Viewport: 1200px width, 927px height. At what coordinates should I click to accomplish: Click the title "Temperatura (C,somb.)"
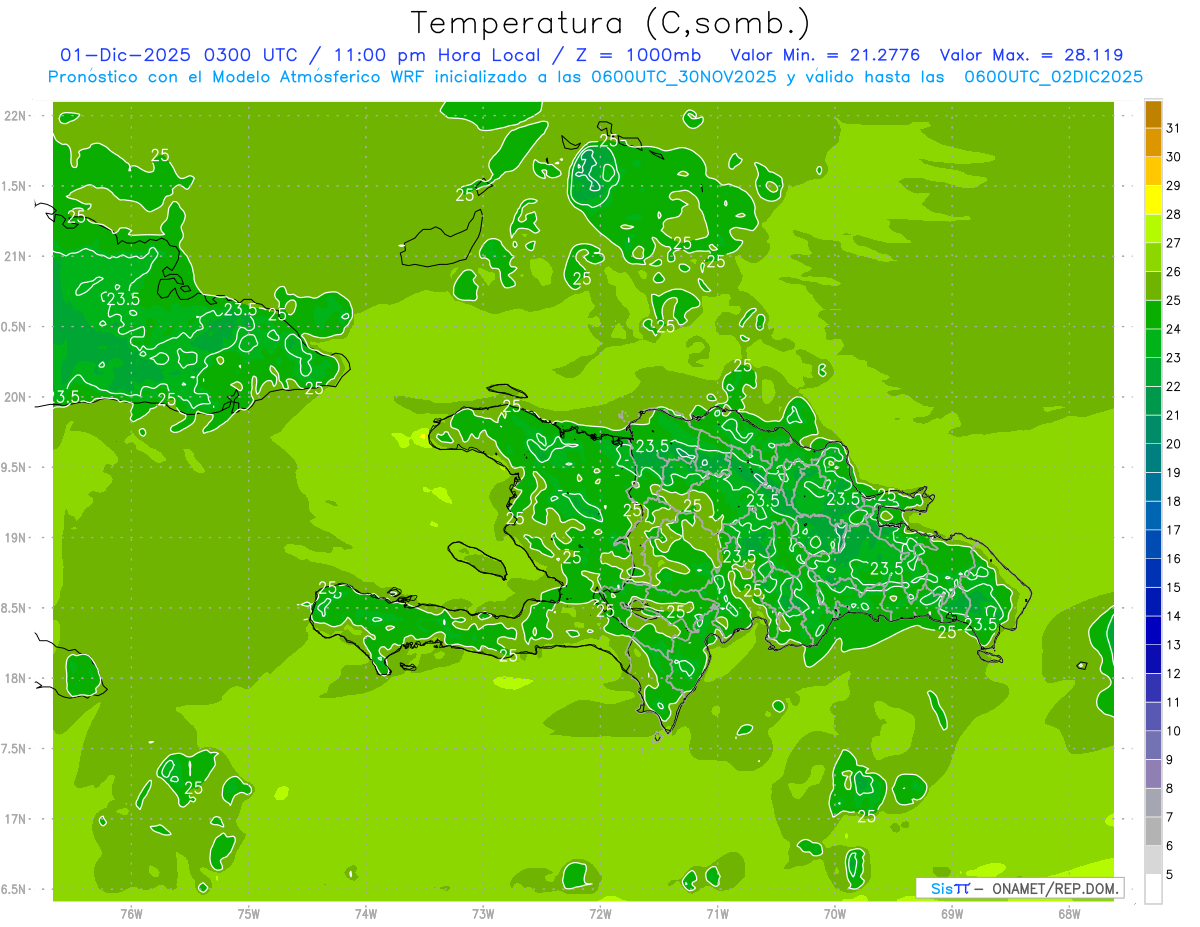coord(611,24)
